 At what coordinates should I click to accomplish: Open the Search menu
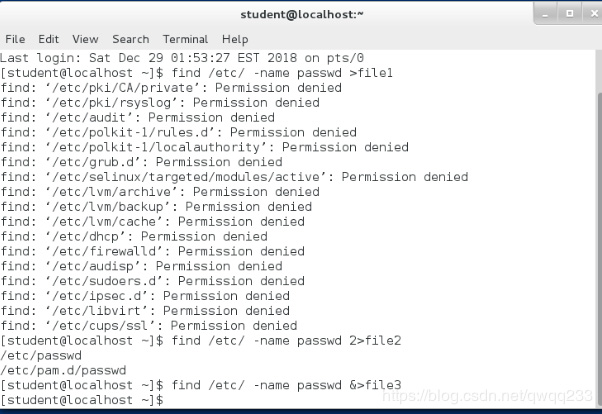[131, 39]
